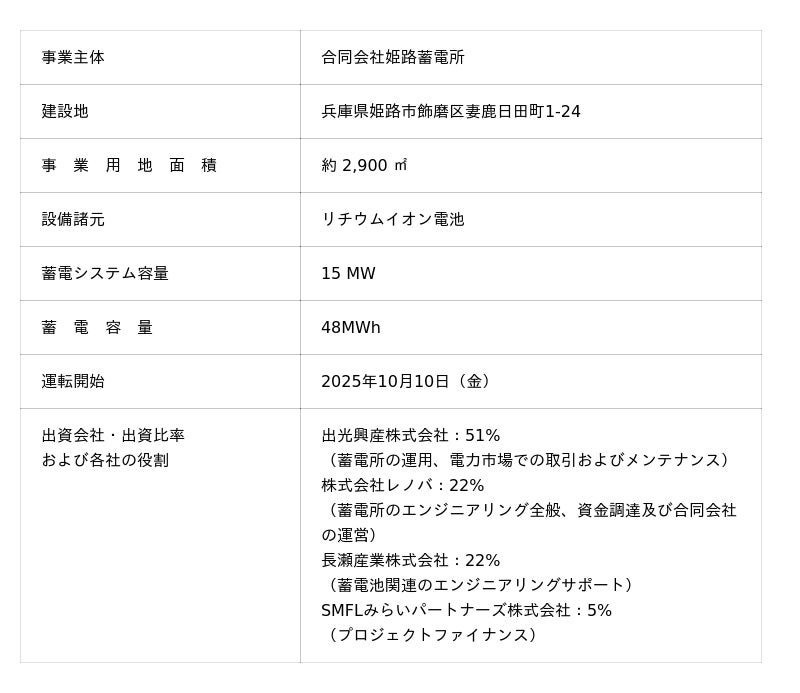Click the SMFLみらいパートナーズ株式会社：5% line
800x693 pixels.
point(466,611)
